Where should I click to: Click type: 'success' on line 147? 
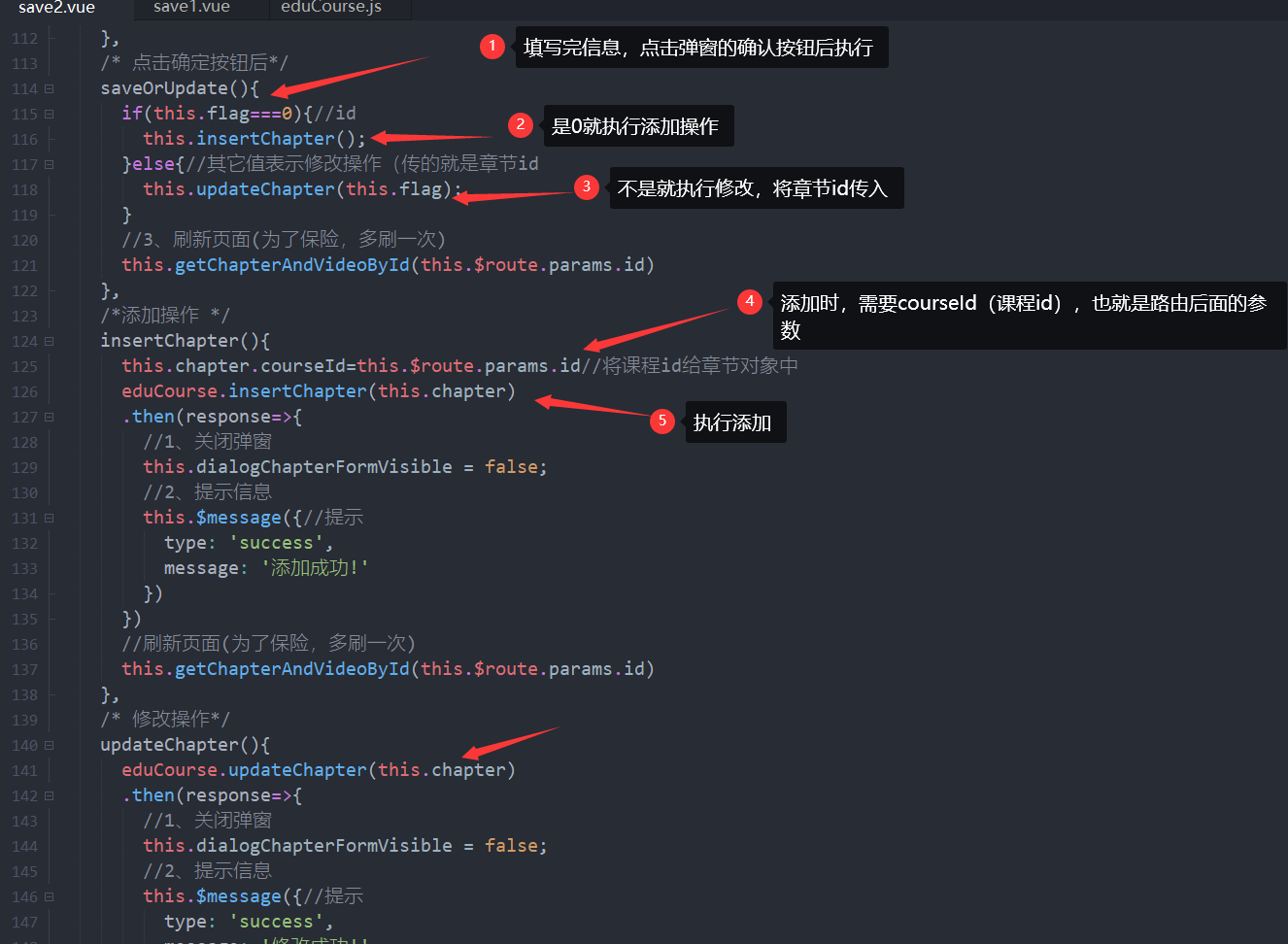(249, 922)
